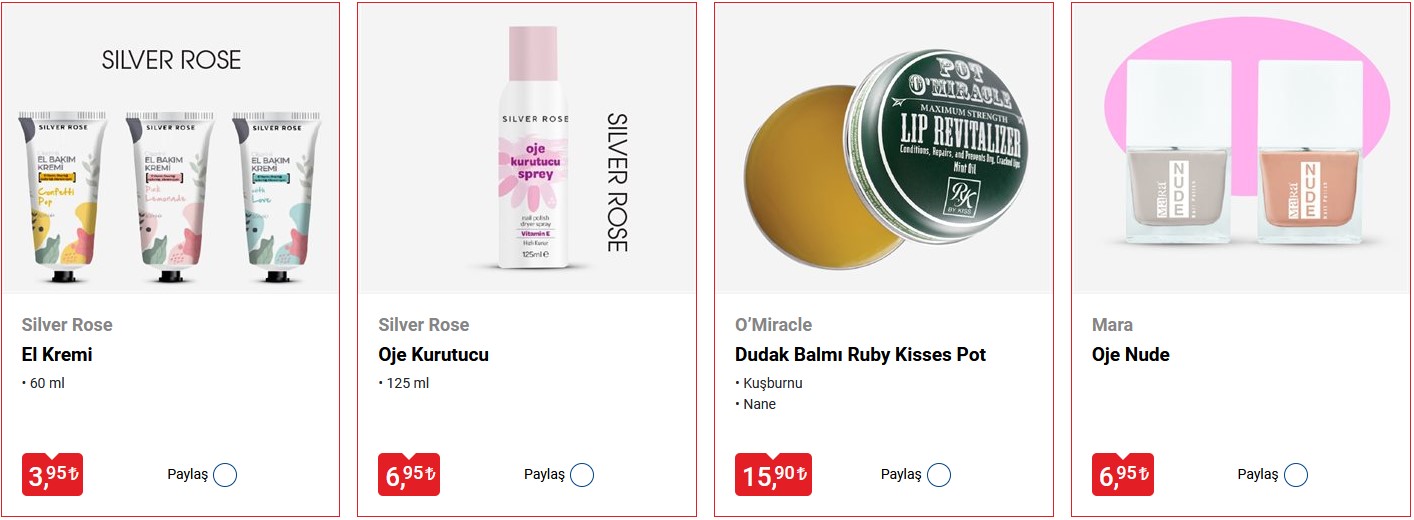
Task: Click the Paylaş circle for Oje Nude
Action: (x=1296, y=475)
